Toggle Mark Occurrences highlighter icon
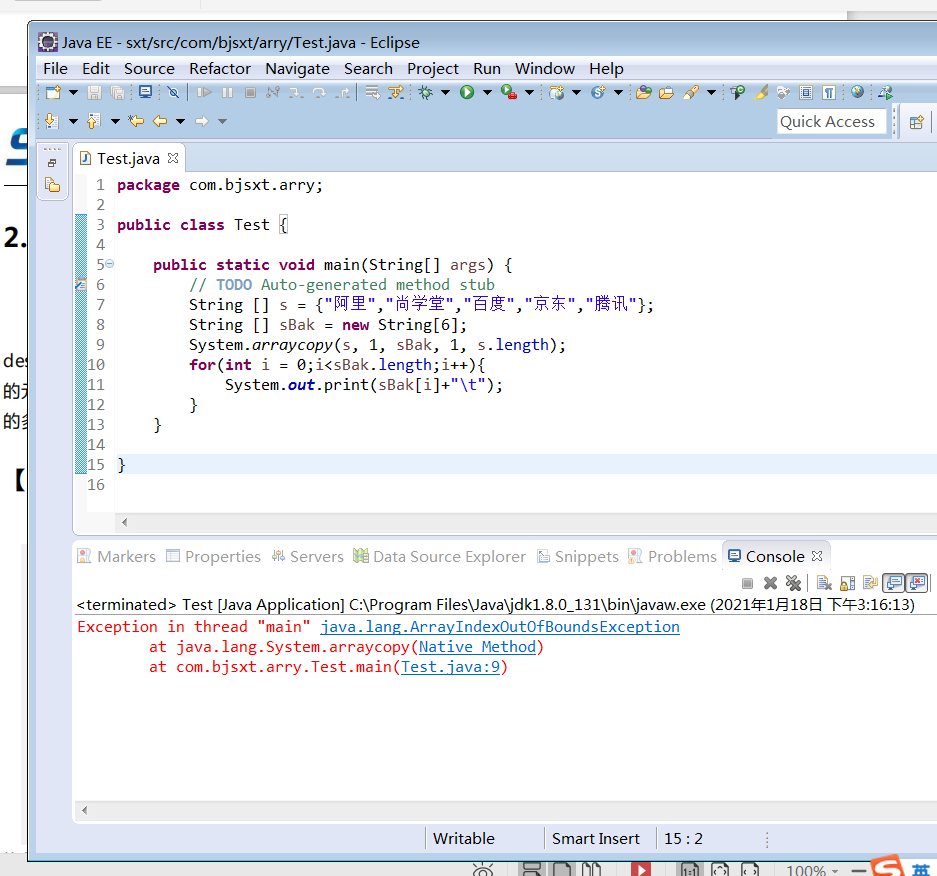 click(761, 93)
